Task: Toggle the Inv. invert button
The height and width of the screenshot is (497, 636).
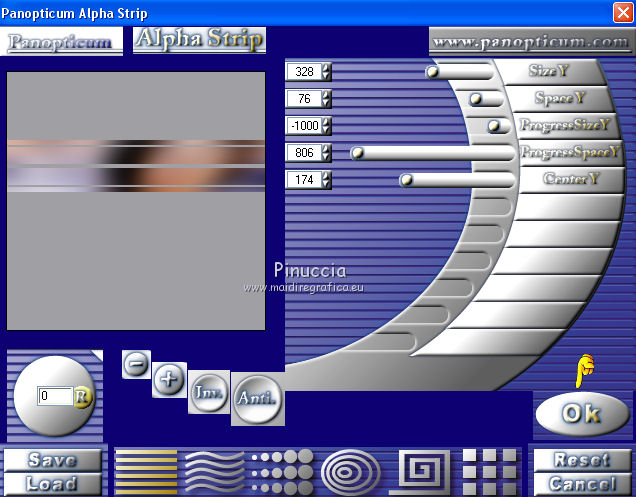Action: tap(209, 392)
